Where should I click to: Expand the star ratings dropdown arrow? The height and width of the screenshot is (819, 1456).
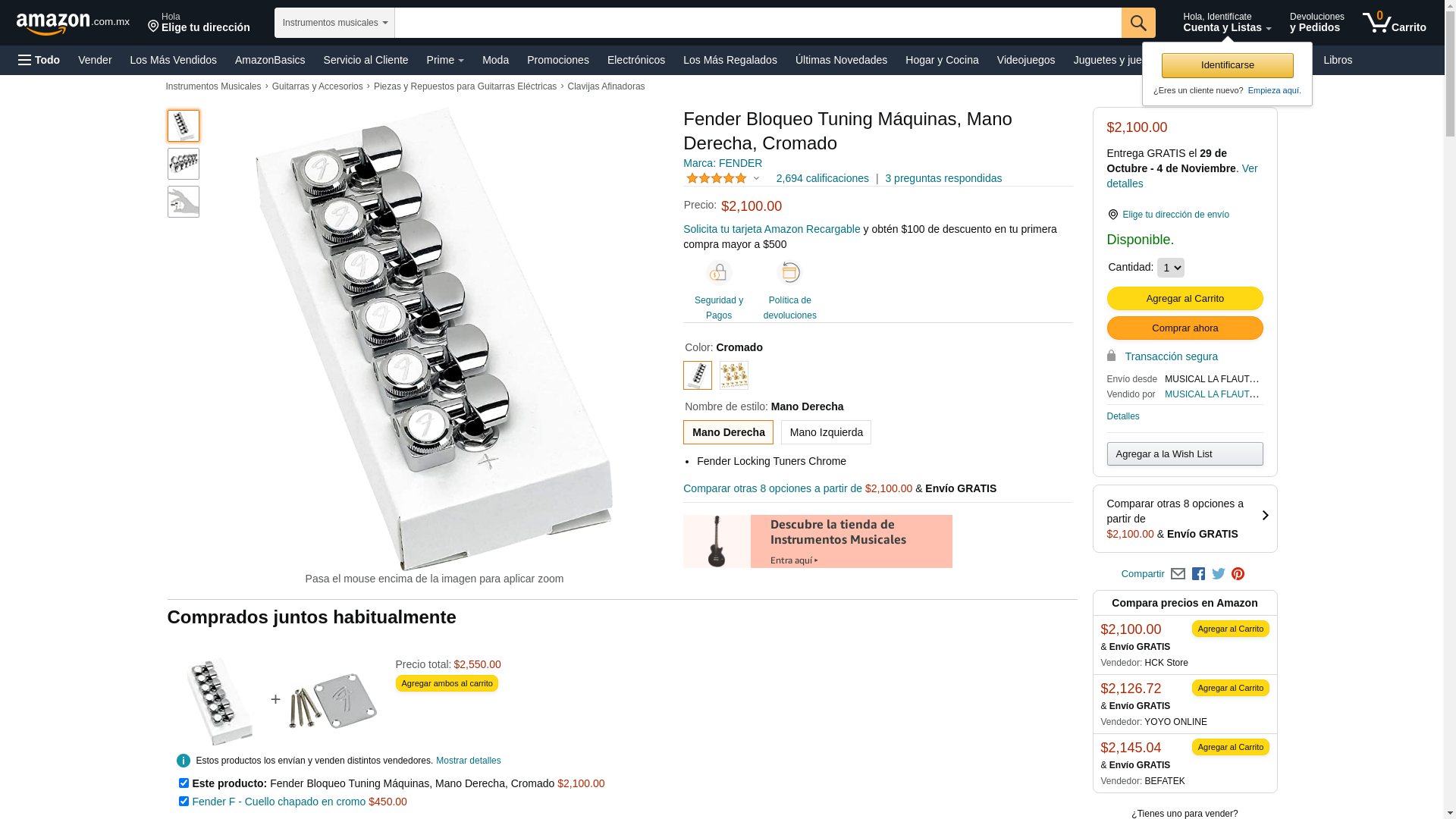pos(756,178)
